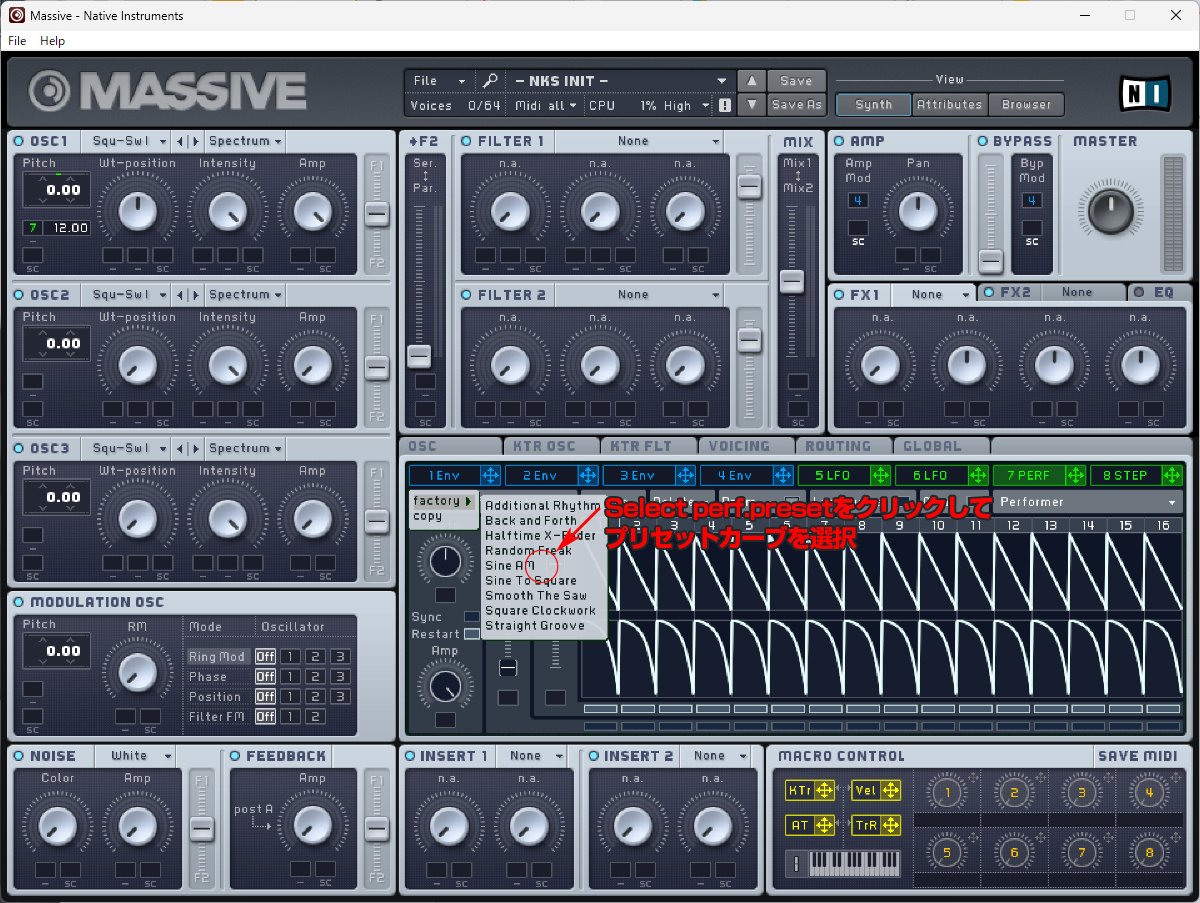Click the mini keyboard icon in Macro Control
This screenshot has height=903, width=1200.
(x=843, y=862)
